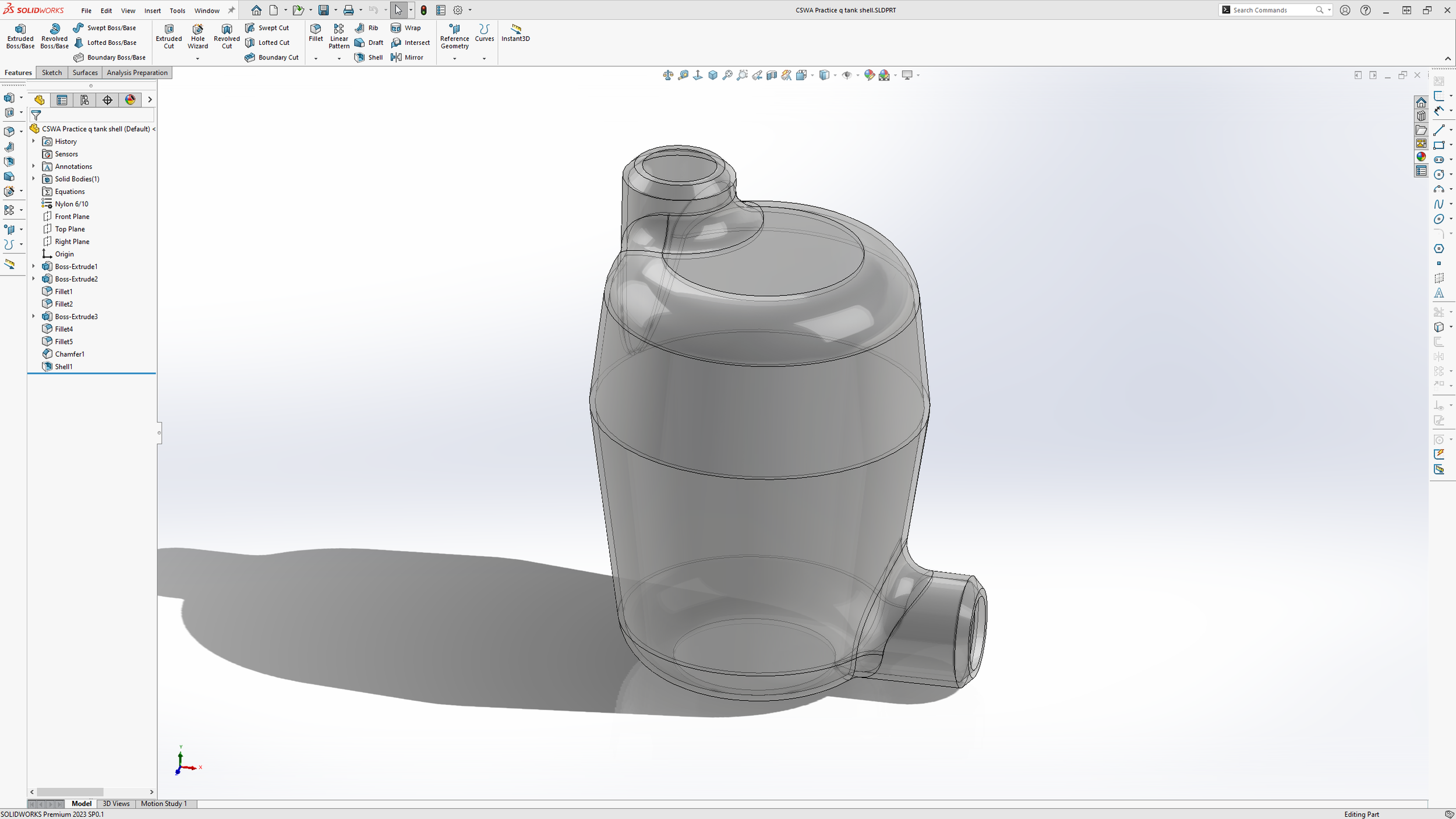Open the PropertyManager tab icon
Screen dimensions: 1456x819
coord(62,100)
